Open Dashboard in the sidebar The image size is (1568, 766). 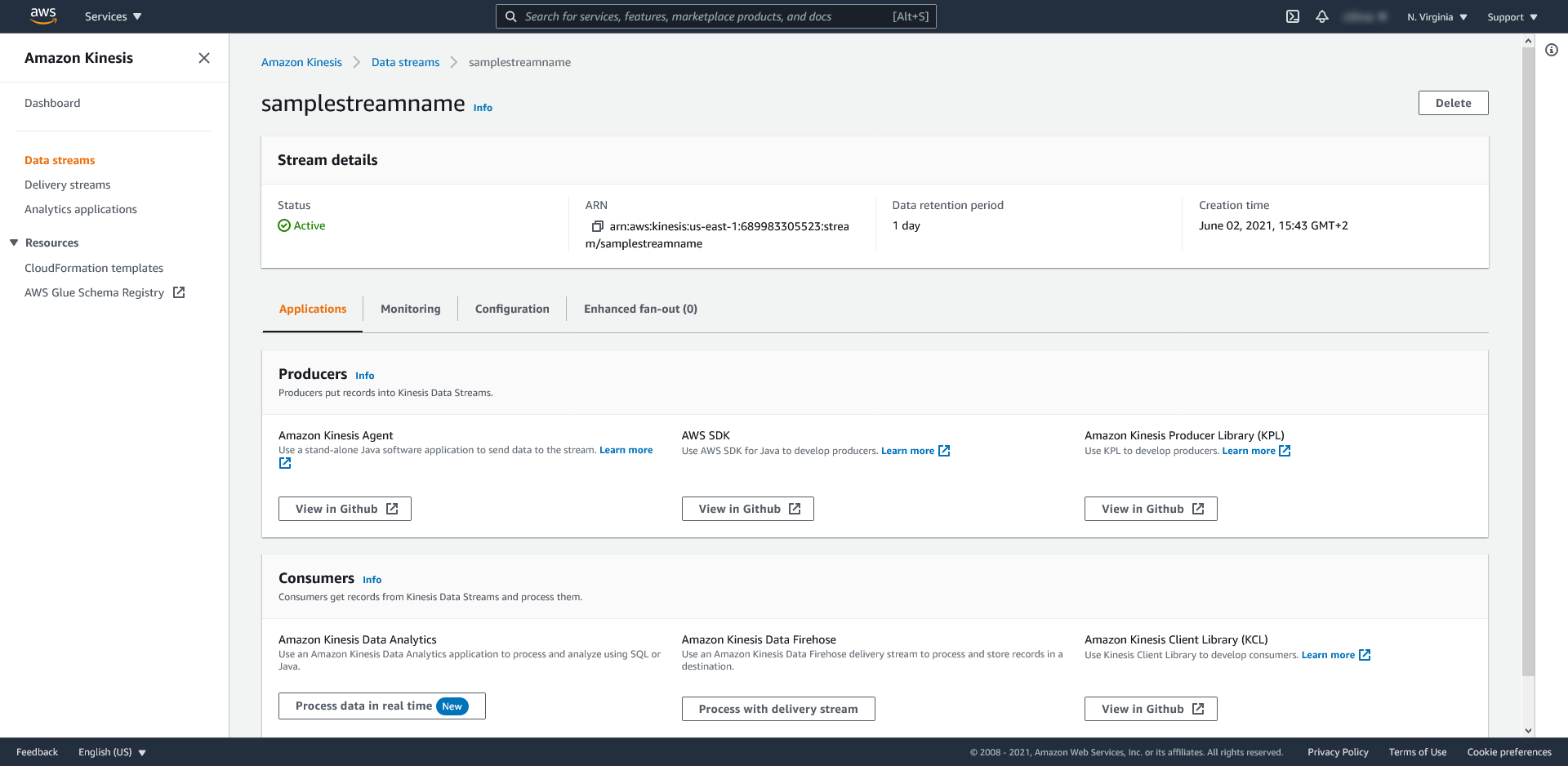[52, 103]
